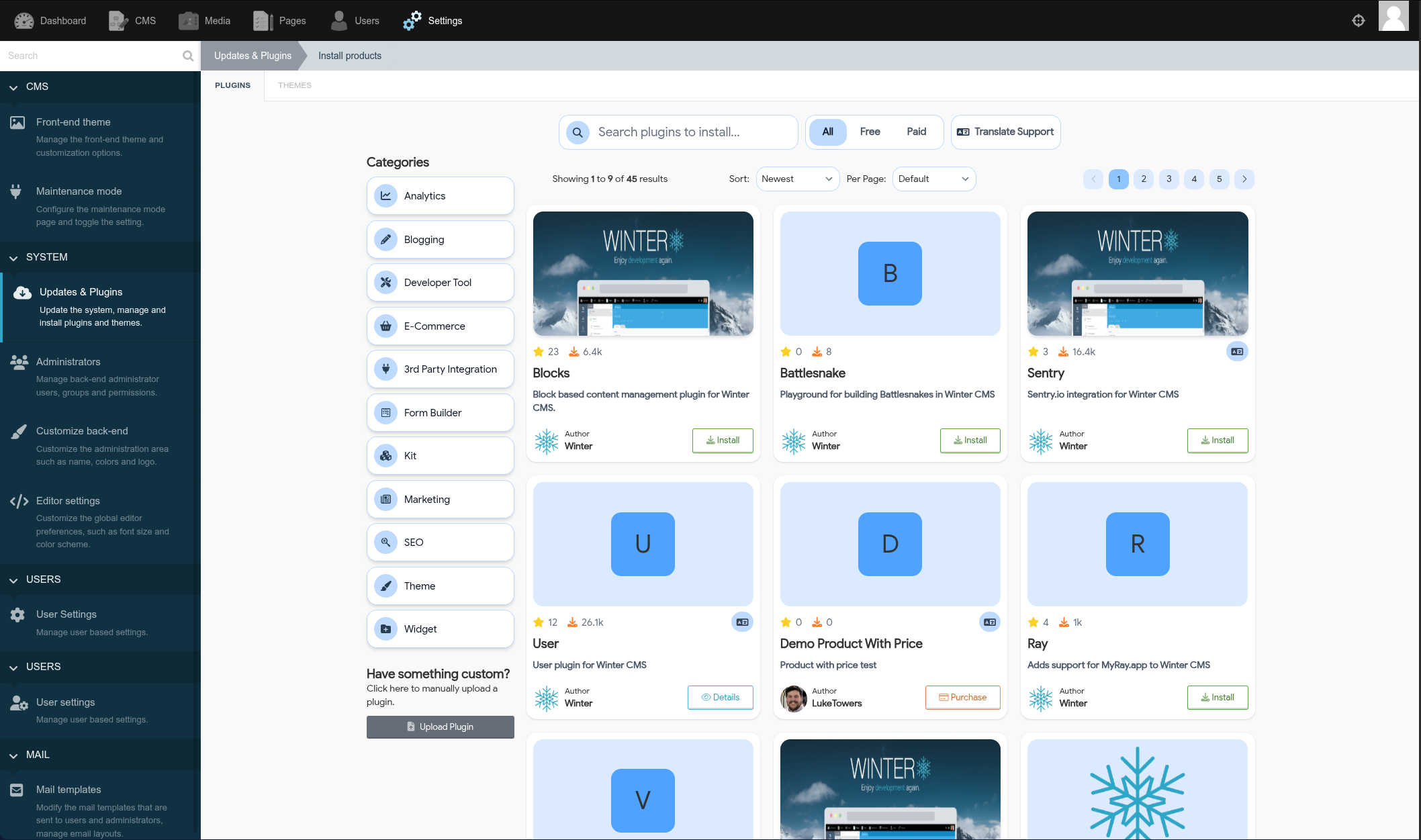The height and width of the screenshot is (840, 1421).
Task: Open the Per Page dropdown
Action: [933, 179]
